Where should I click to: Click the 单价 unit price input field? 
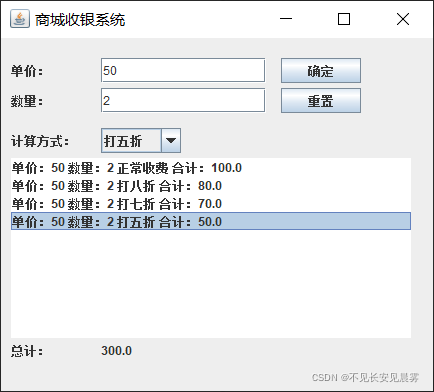tap(183, 70)
